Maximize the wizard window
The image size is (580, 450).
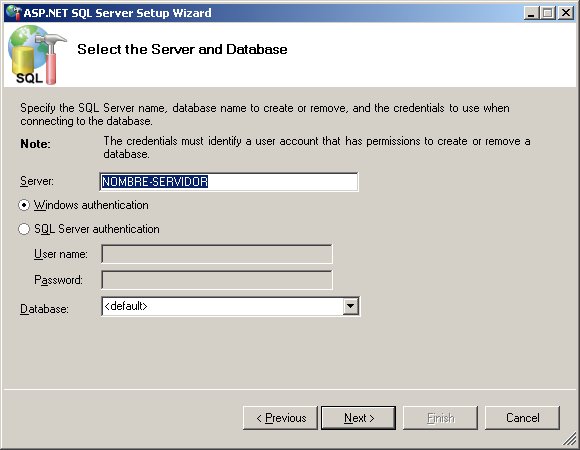pyautogui.click(x=547, y=13)
